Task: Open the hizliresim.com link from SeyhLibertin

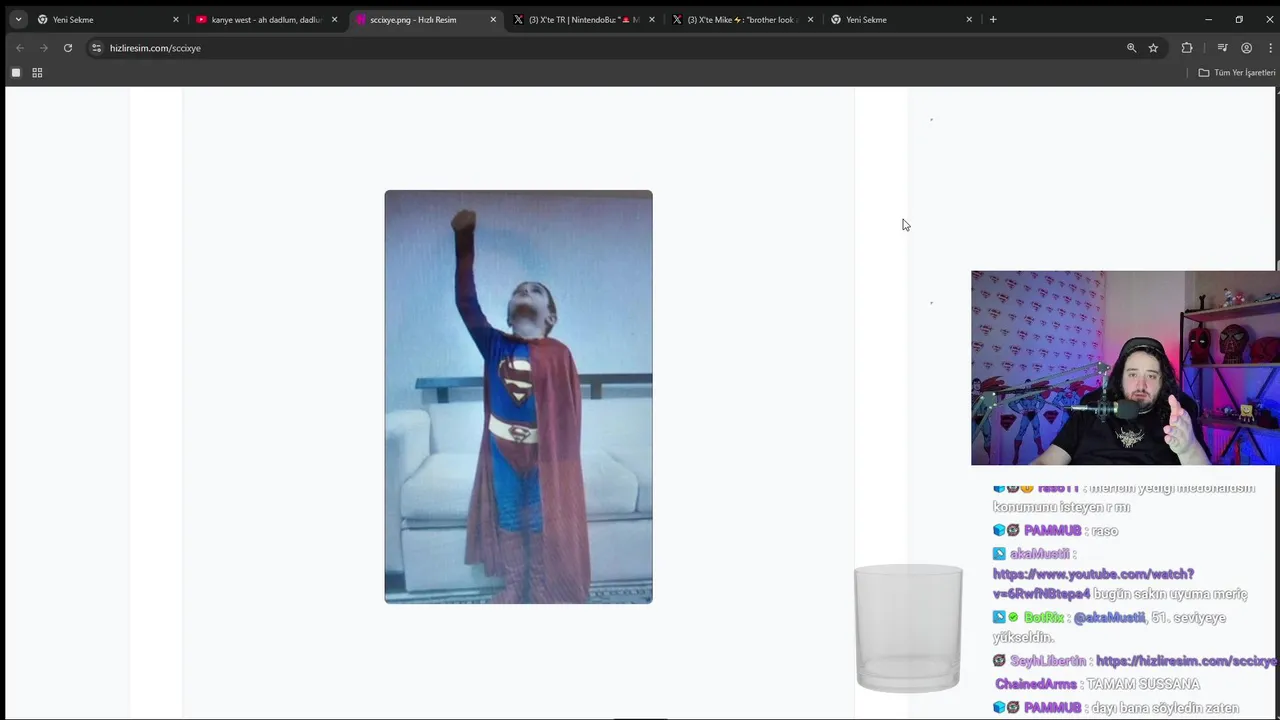Action: [x=1187, y=661]
